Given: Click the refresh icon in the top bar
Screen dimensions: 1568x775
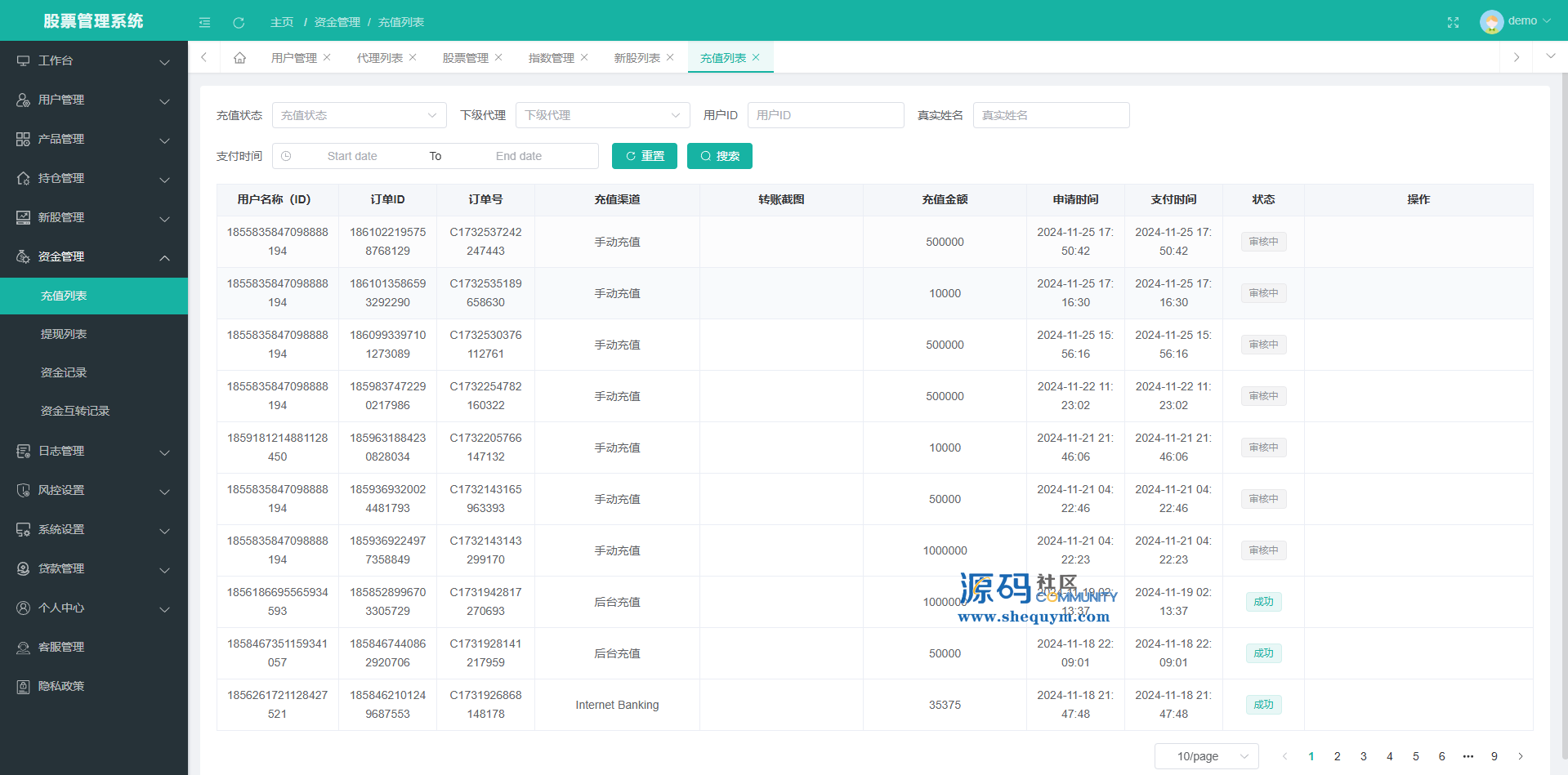Looking at the screenshot, I should click(x=239, y=22).
